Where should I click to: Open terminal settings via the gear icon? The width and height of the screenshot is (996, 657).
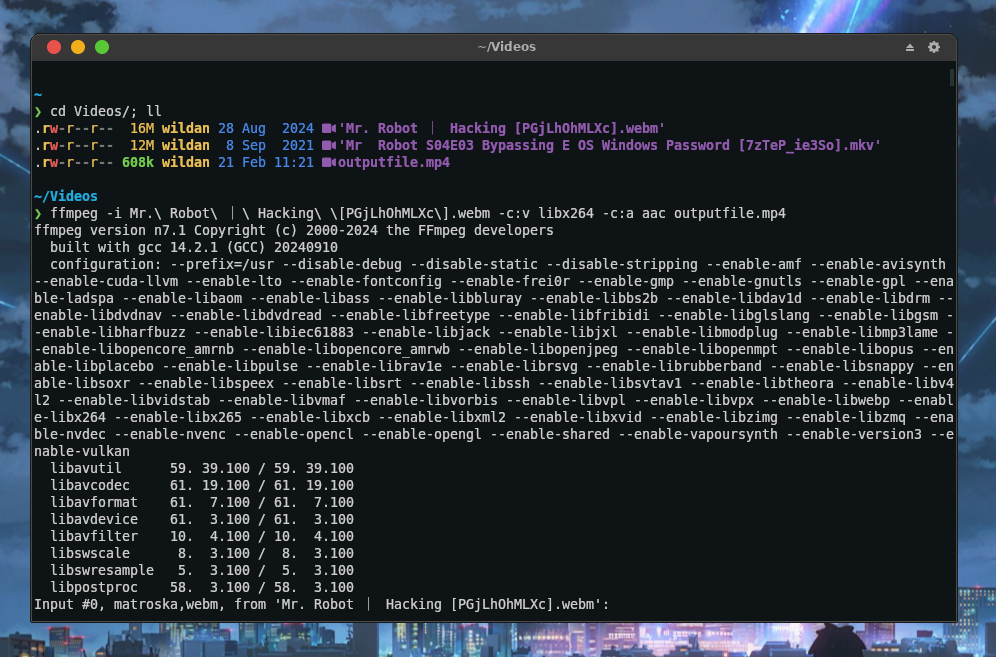pyautogui.click(x=933, y=46)
